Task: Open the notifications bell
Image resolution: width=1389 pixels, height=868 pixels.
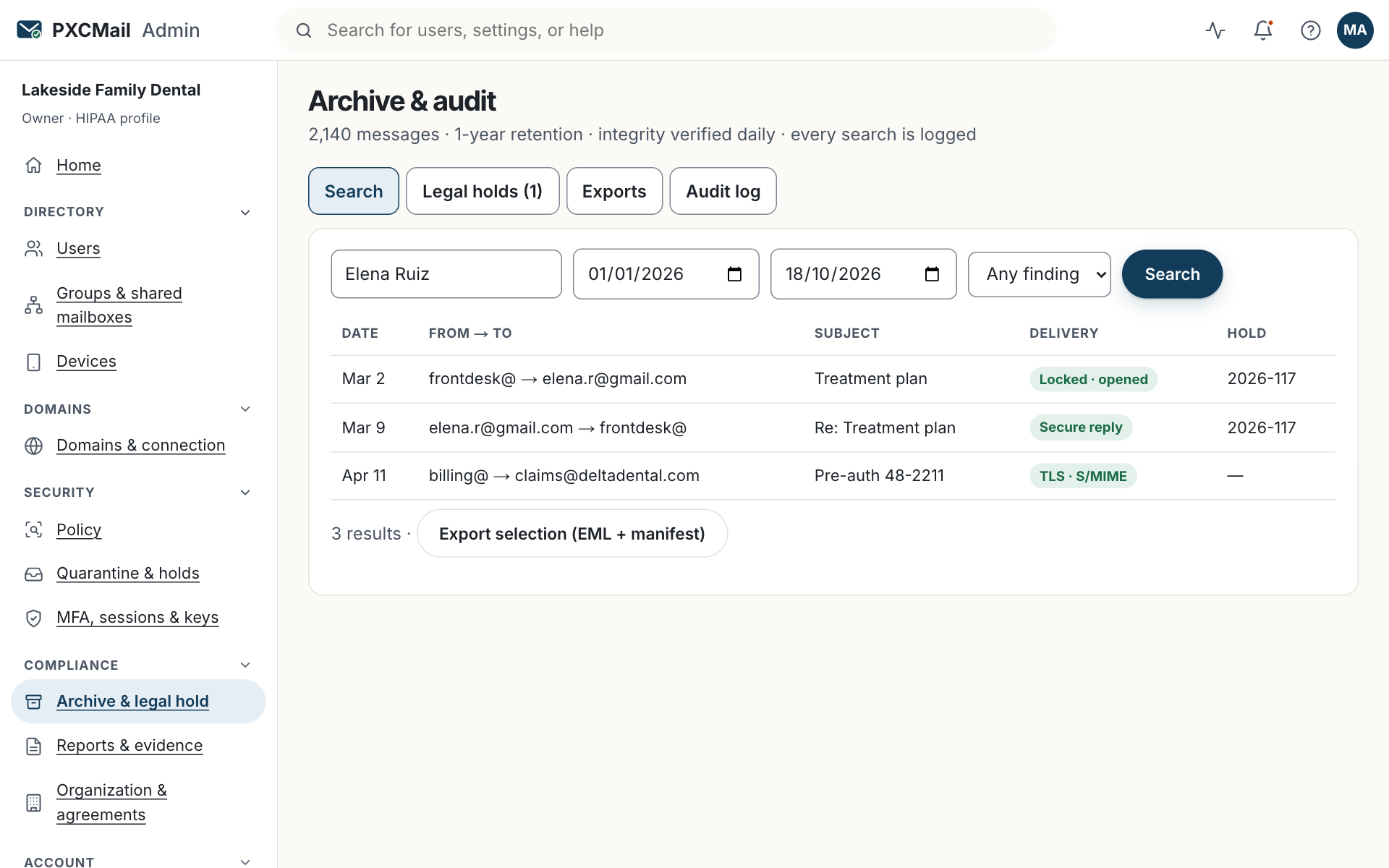Action: click(x=1263, y=30)
